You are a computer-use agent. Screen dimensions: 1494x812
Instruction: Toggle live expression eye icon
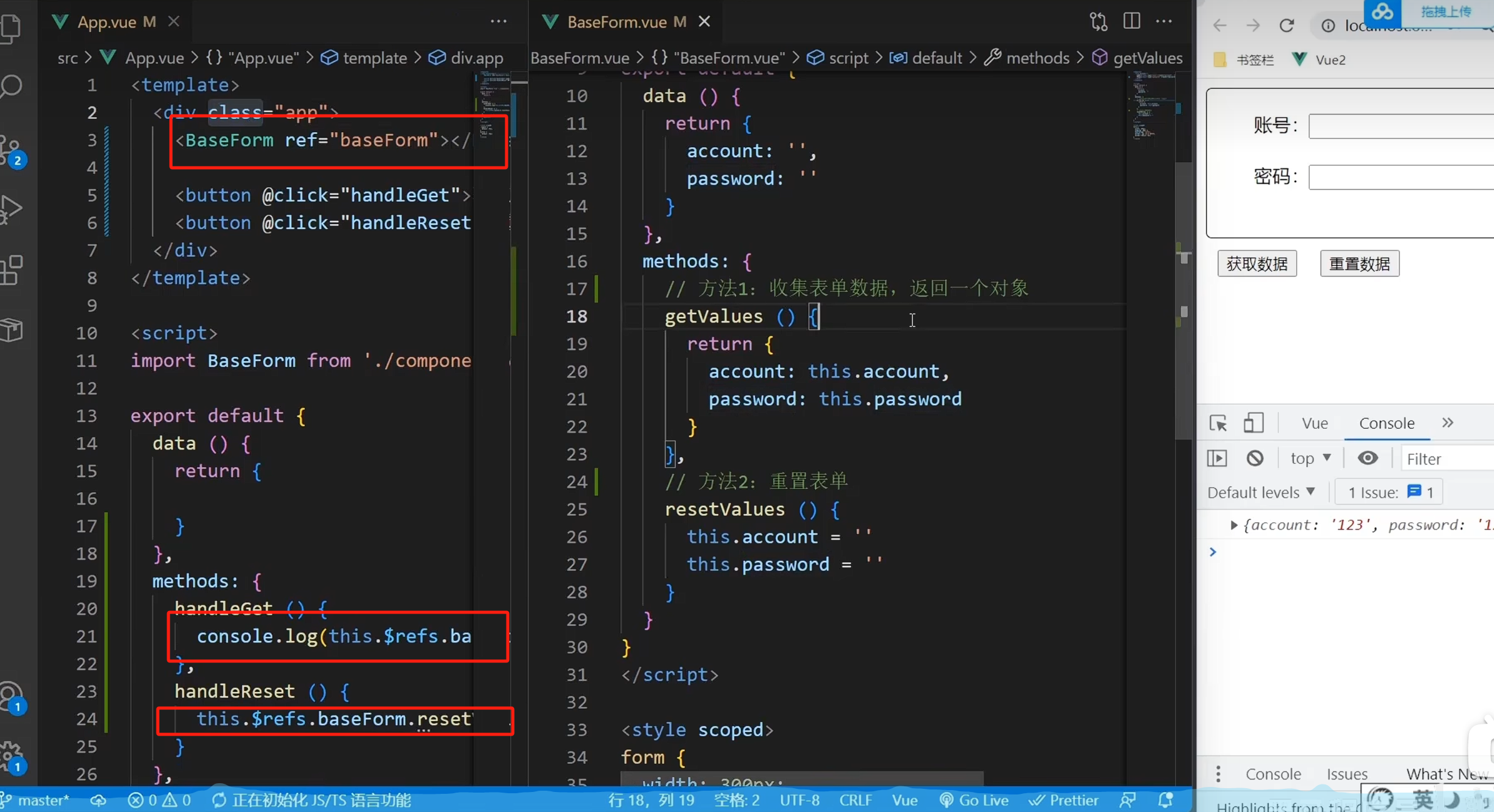[x=1368, y=458]
